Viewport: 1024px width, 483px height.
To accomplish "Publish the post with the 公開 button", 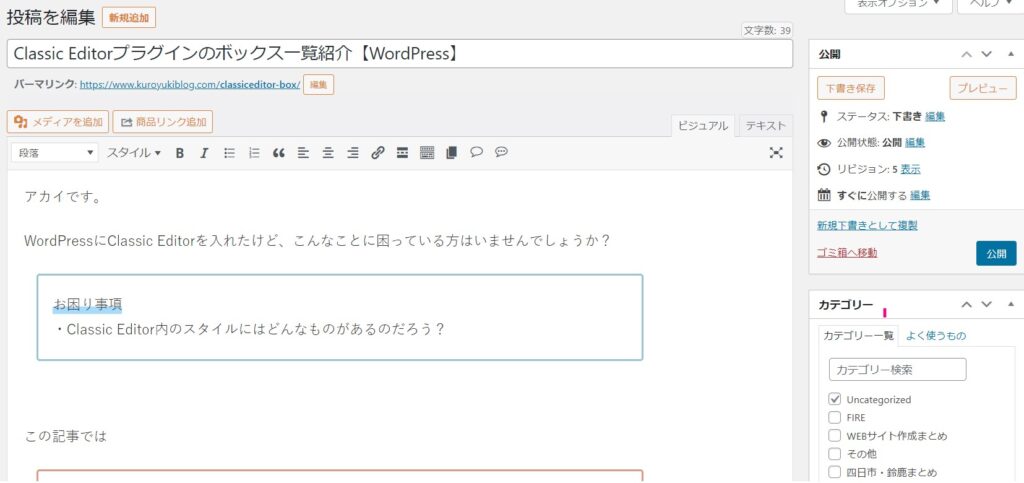I will point(997,254).
